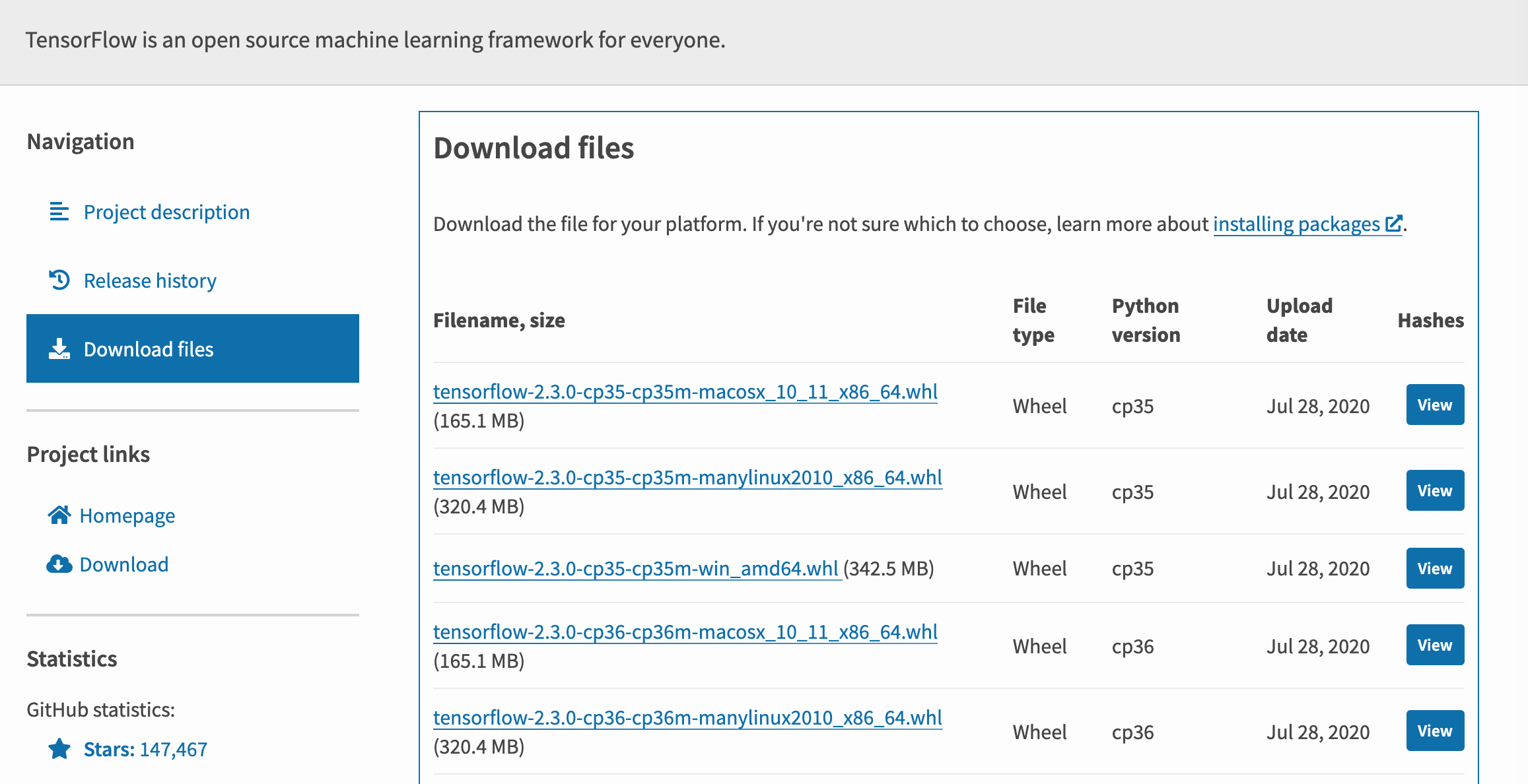Click the '(342.5 MB)' file size text
The height and width of the screenshot is (784, 1528).
889,569
